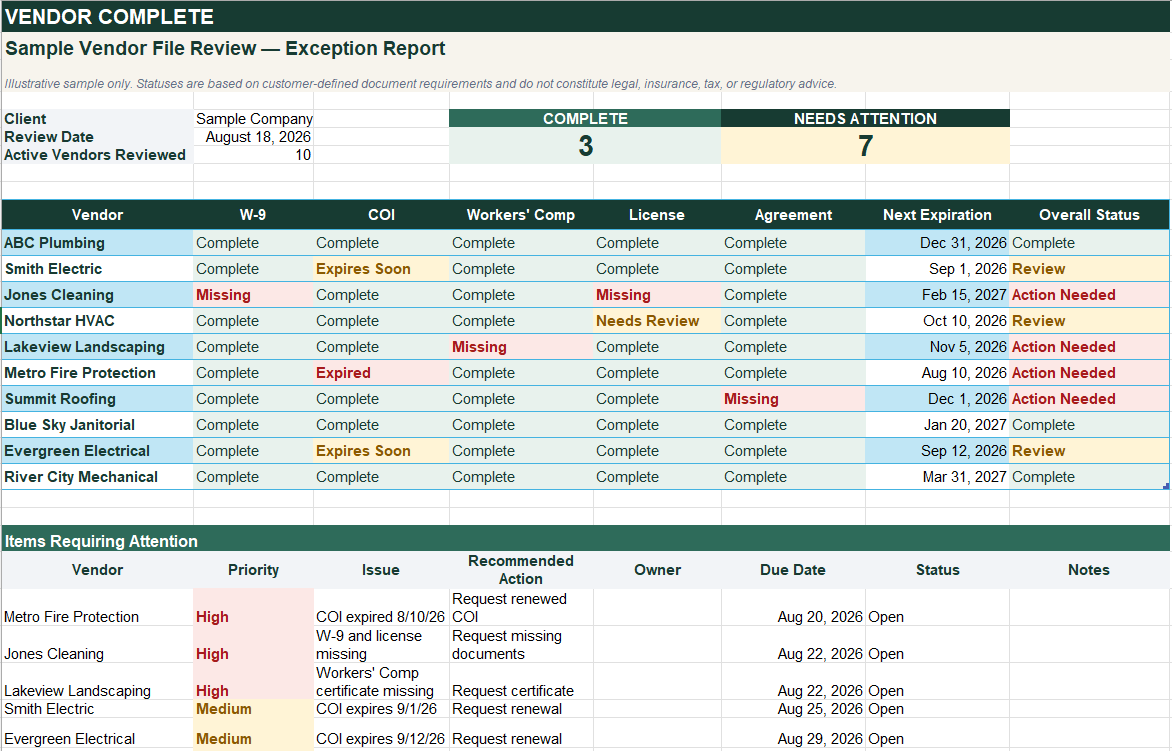Screen dimensions: 1172x751
Task: Select the NEEDS ATTENTION count 7
Action: click(x=865, y=146)
